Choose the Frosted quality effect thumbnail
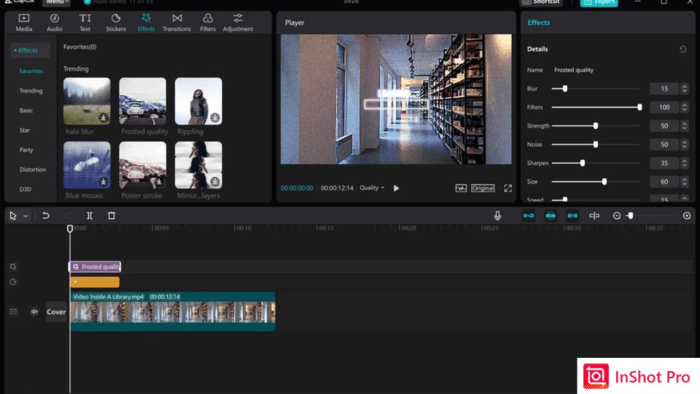700x394 pixels. (142, 101)
